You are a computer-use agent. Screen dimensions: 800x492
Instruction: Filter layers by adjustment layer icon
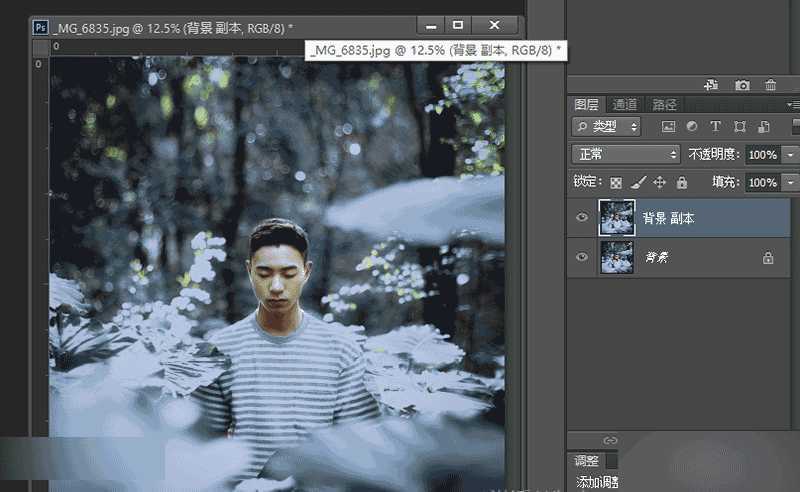692,127
